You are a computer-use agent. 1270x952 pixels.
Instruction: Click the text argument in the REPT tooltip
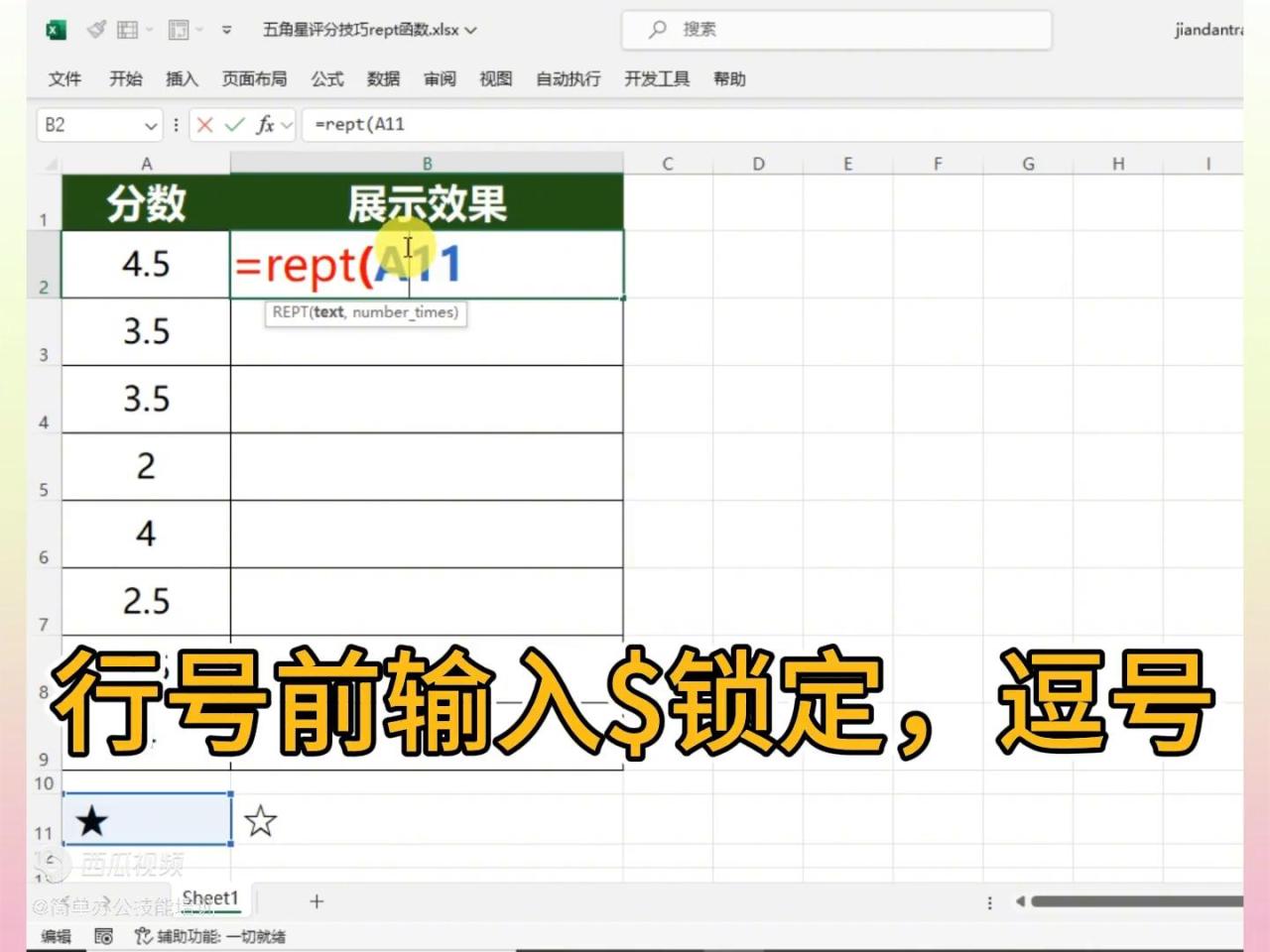(x=328, y=312)
